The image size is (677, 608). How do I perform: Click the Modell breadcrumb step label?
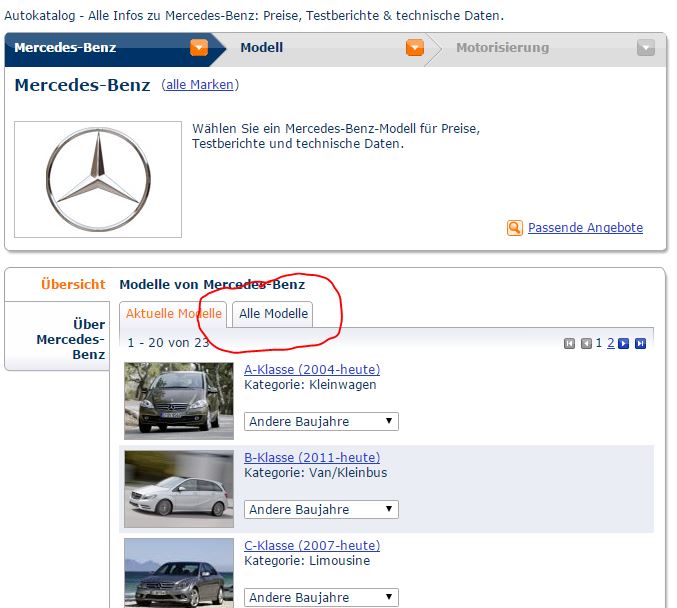[x=262, y=48]
